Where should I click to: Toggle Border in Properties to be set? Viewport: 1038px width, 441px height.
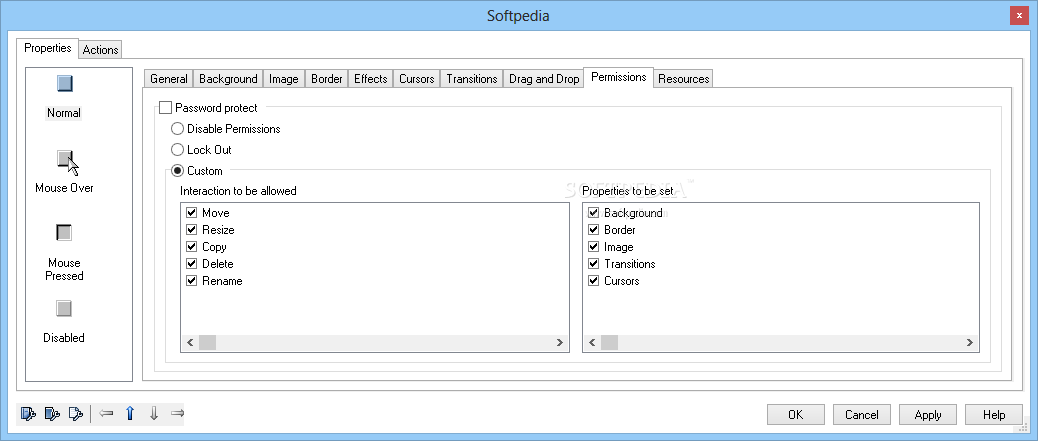(x=594, y=230)
